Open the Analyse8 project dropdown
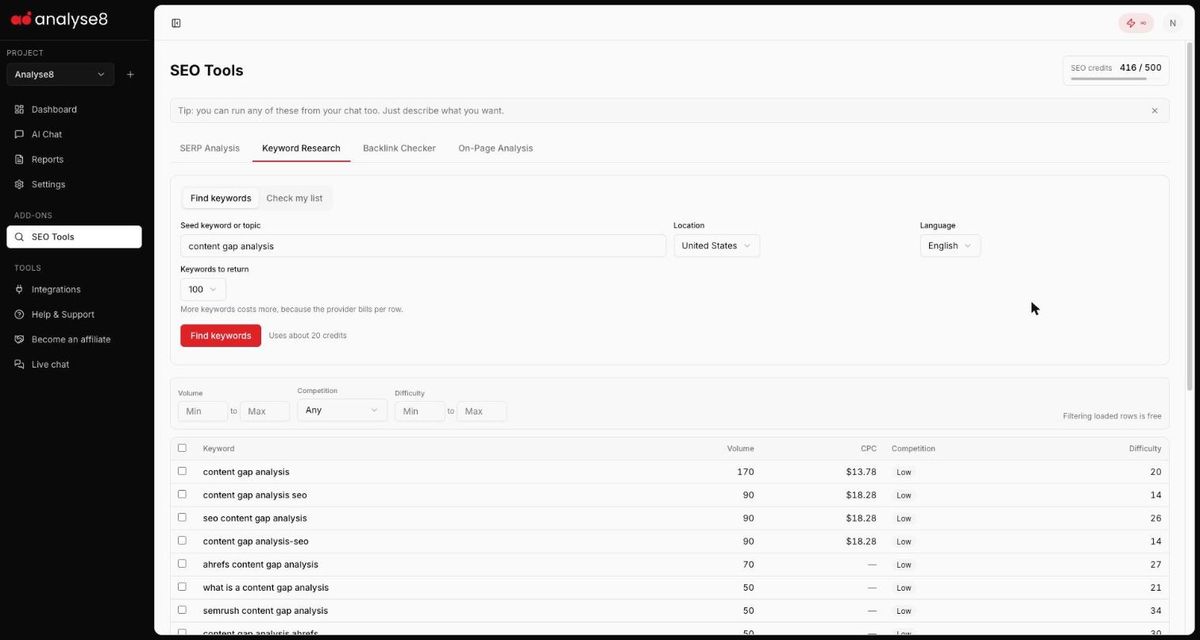 click(60, 75)
